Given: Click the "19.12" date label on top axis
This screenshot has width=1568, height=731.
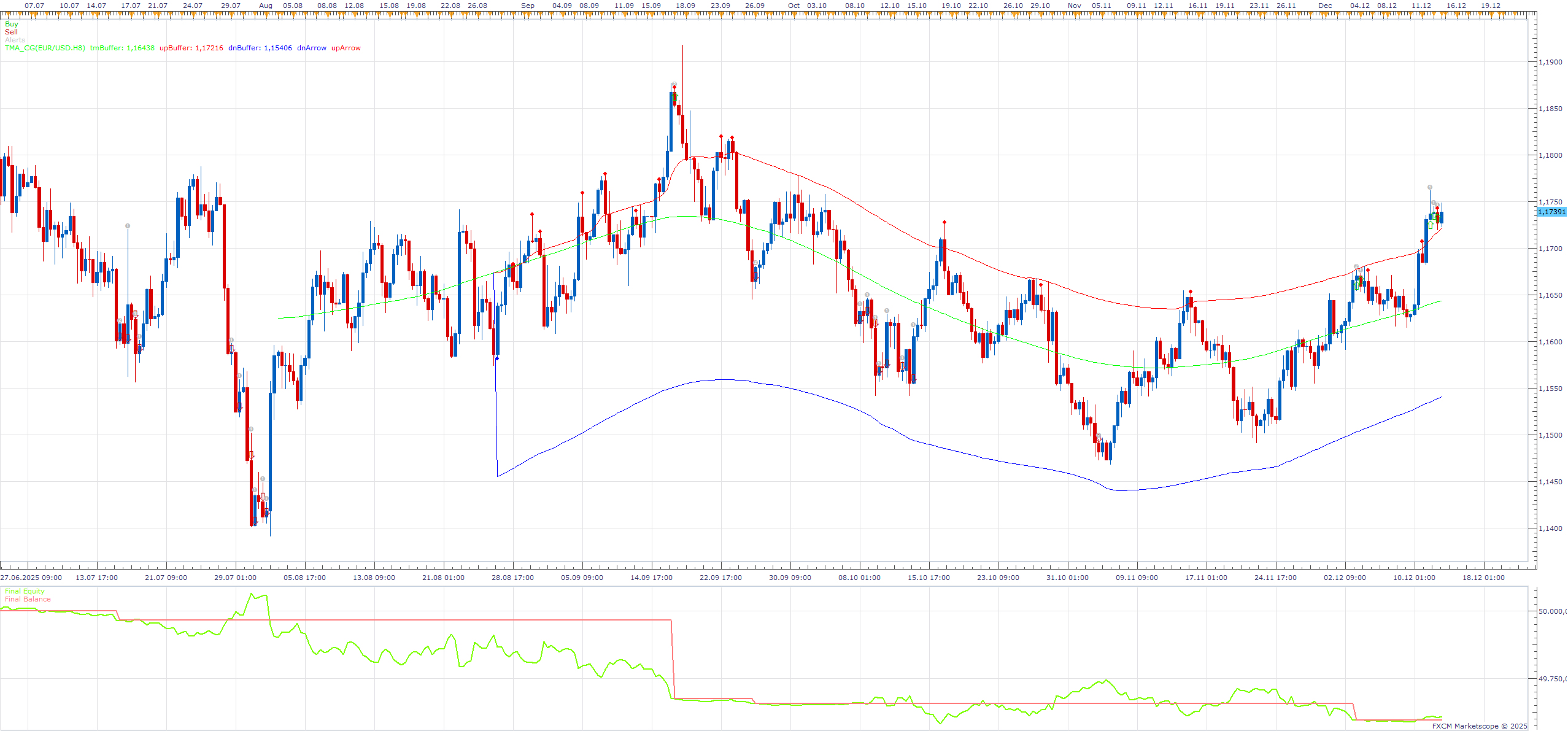Looking at the screenshot, I should pyautogui.click(x=1491, y=6).
